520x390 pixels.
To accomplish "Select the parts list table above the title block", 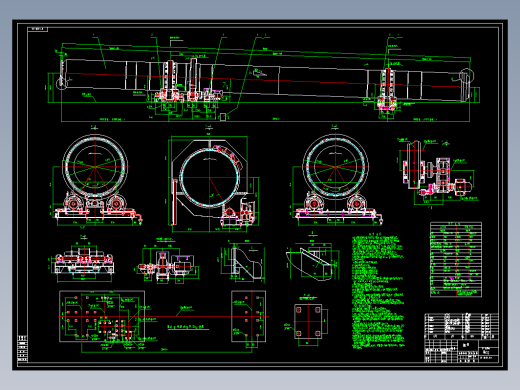I will tap(456, 259).
